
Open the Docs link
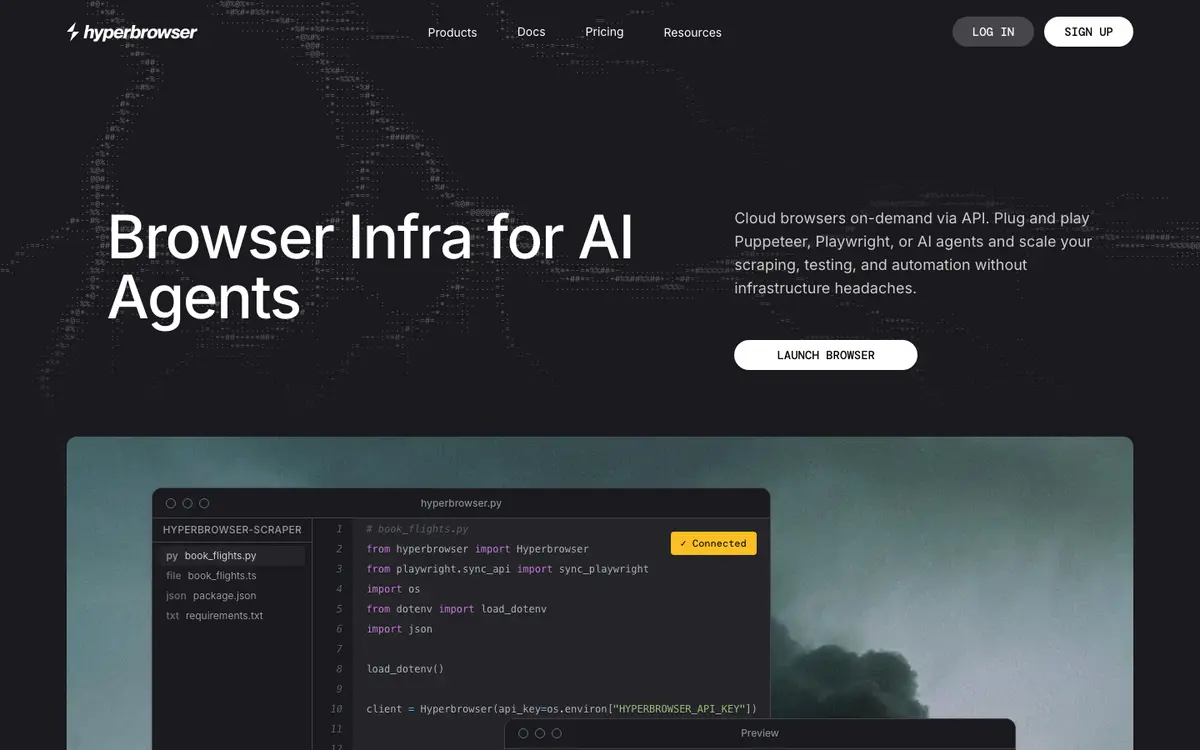click(x=531, y=32)
